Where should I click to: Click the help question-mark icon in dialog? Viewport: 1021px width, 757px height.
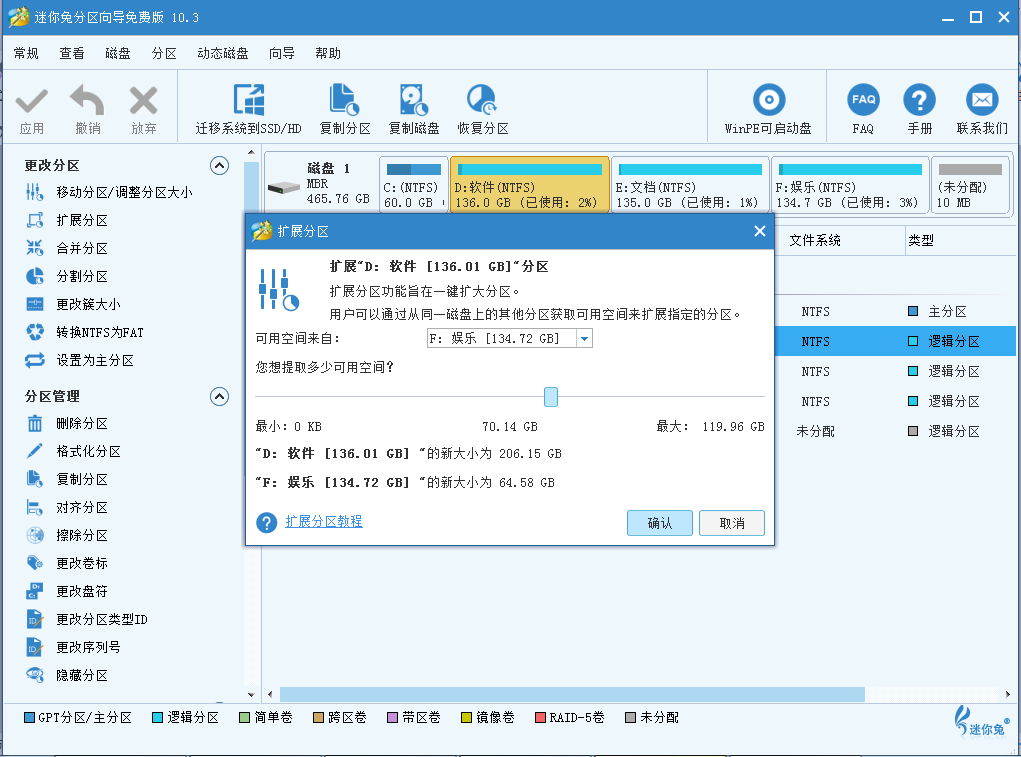[266, 522]
